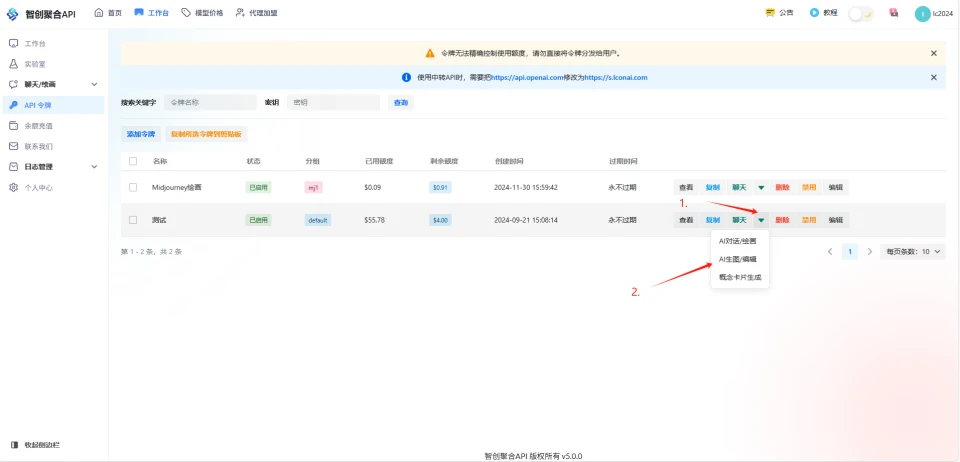Screen dimensions: 960x462
Task: Select API 令牌 in the sidebar
Action: pos(53,105)
